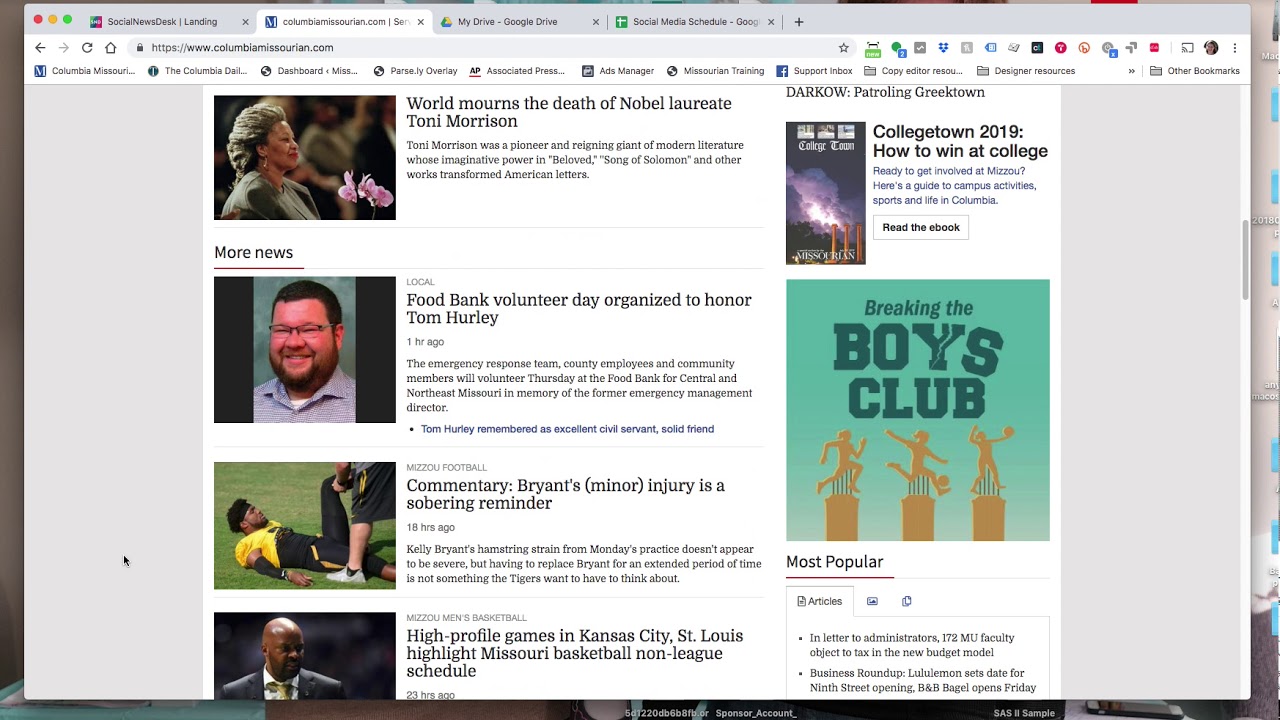
Task: Open the Support Inbox bookmark
Action: [x=814, y=71]
